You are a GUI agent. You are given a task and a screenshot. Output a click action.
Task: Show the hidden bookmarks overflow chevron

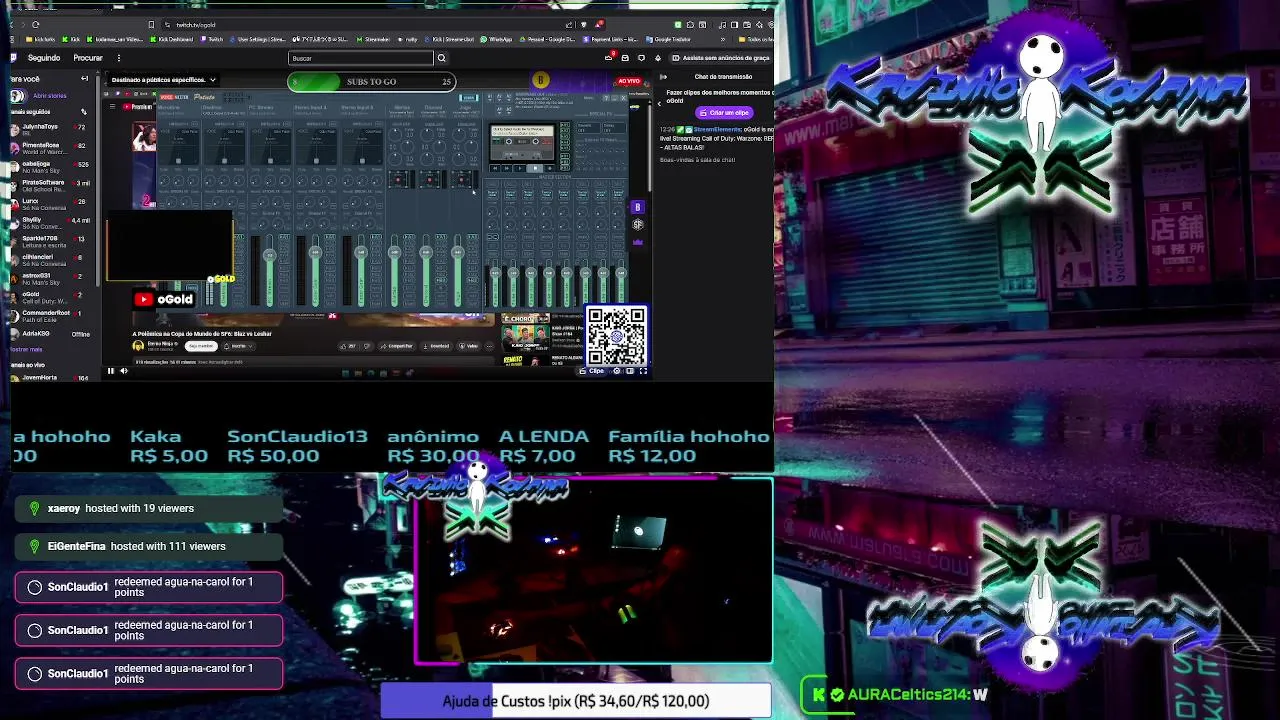pos(722,39)
